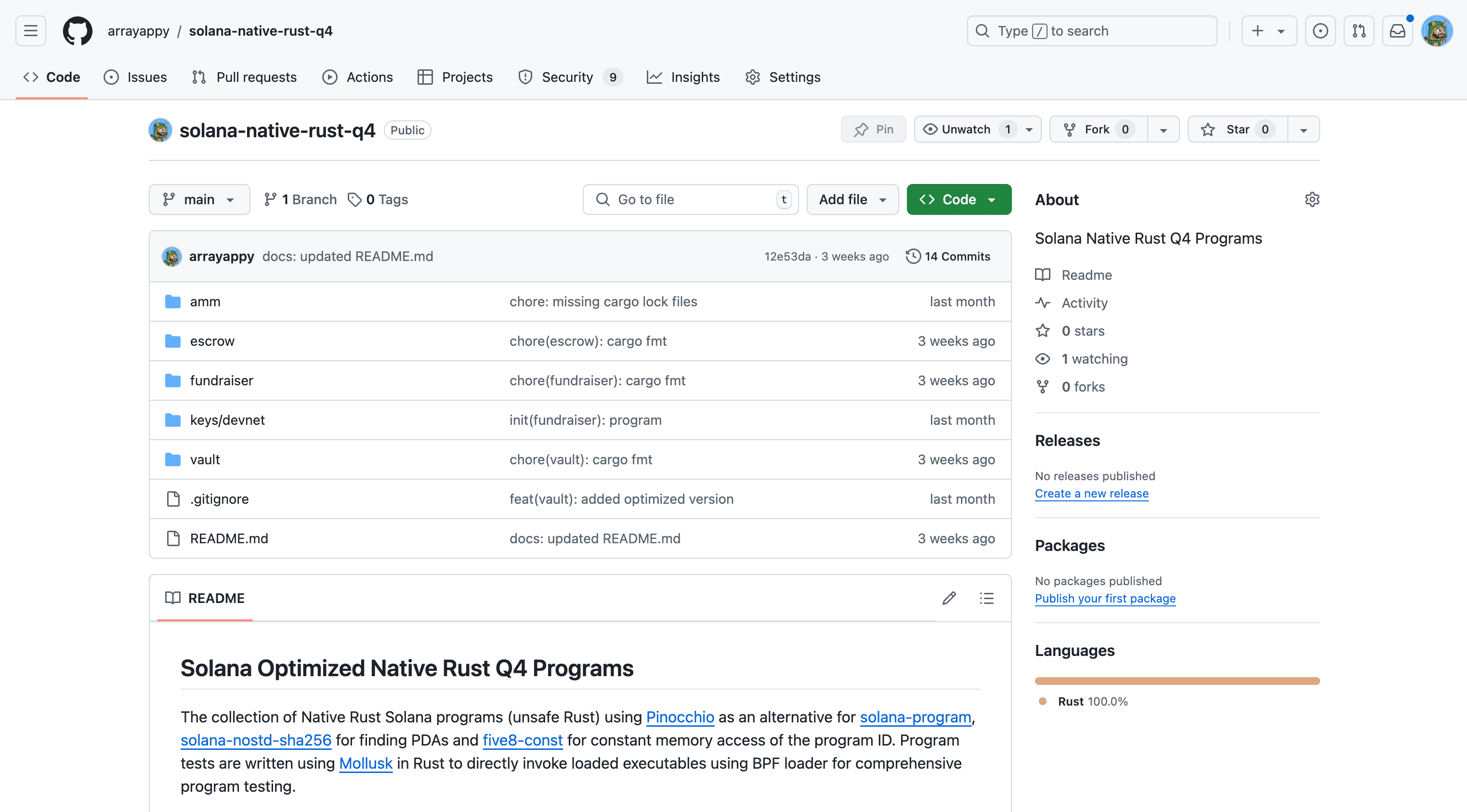Click the stars icon in About sidebar
This screenshot has width=1467, height=812.
tap(1043, 330)
